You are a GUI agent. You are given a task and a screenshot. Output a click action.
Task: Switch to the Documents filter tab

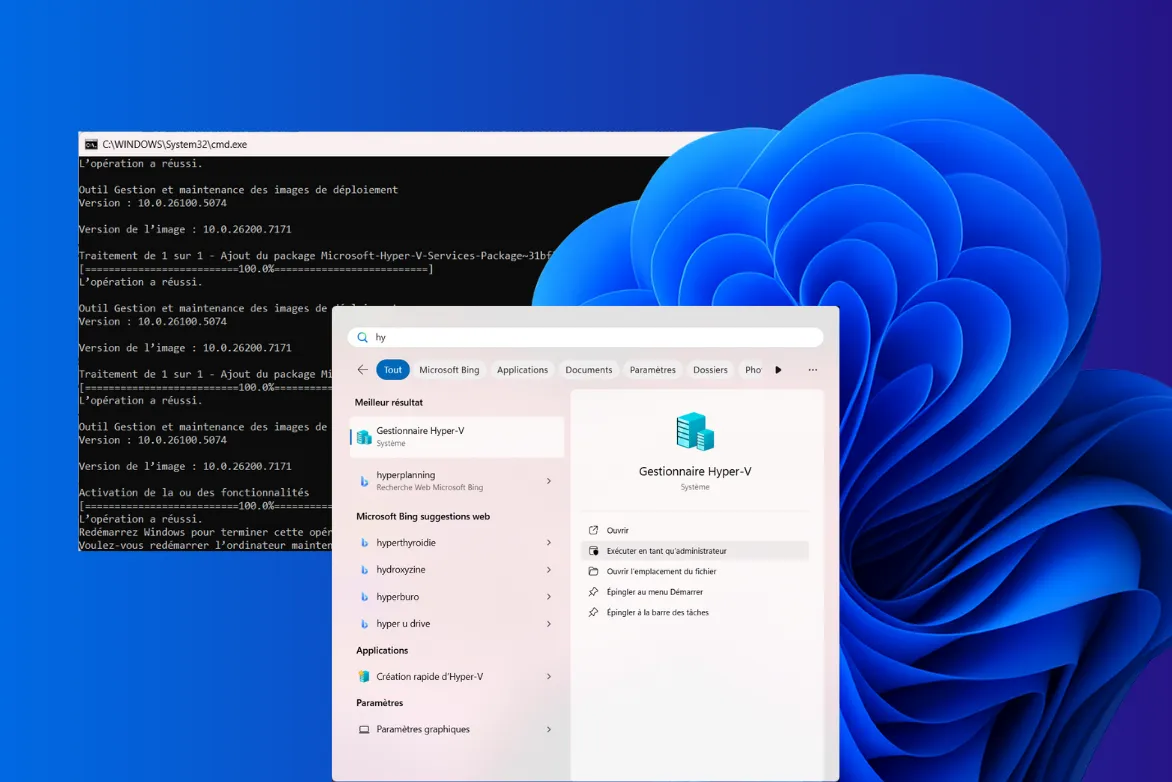pos(589,369)
